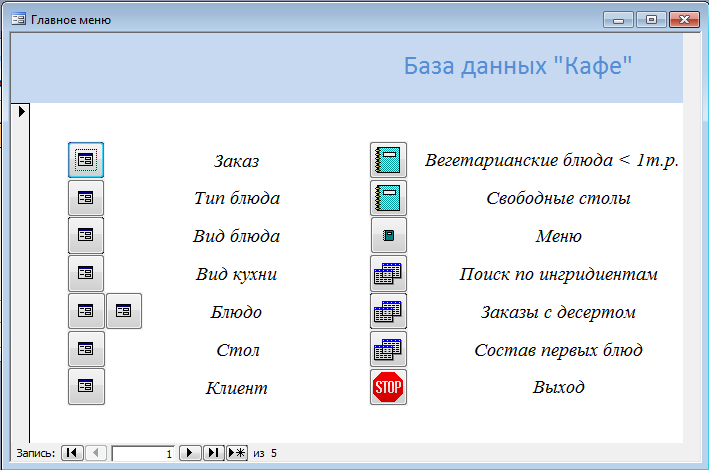Open the first Блюдо form button
Screen dimensions: 709x470
tap(86, 311)
